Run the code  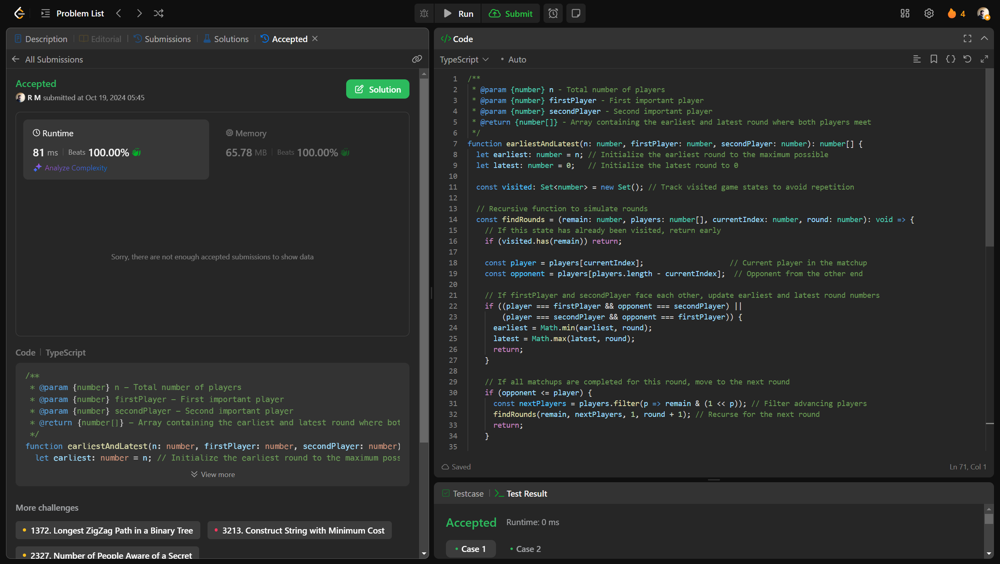[x=459, y=13]
